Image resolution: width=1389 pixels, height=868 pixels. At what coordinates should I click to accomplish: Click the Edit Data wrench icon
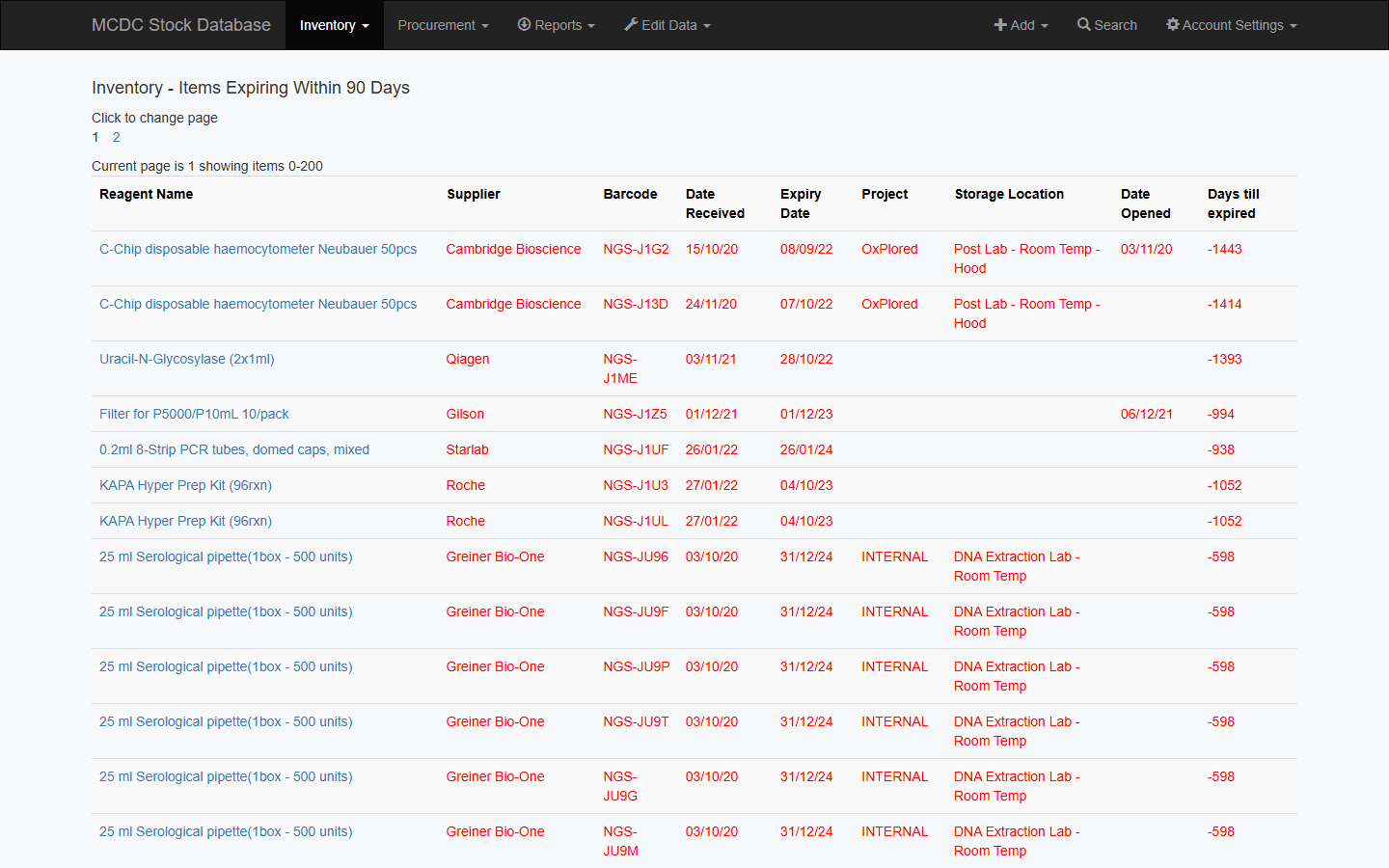(631, 24)
